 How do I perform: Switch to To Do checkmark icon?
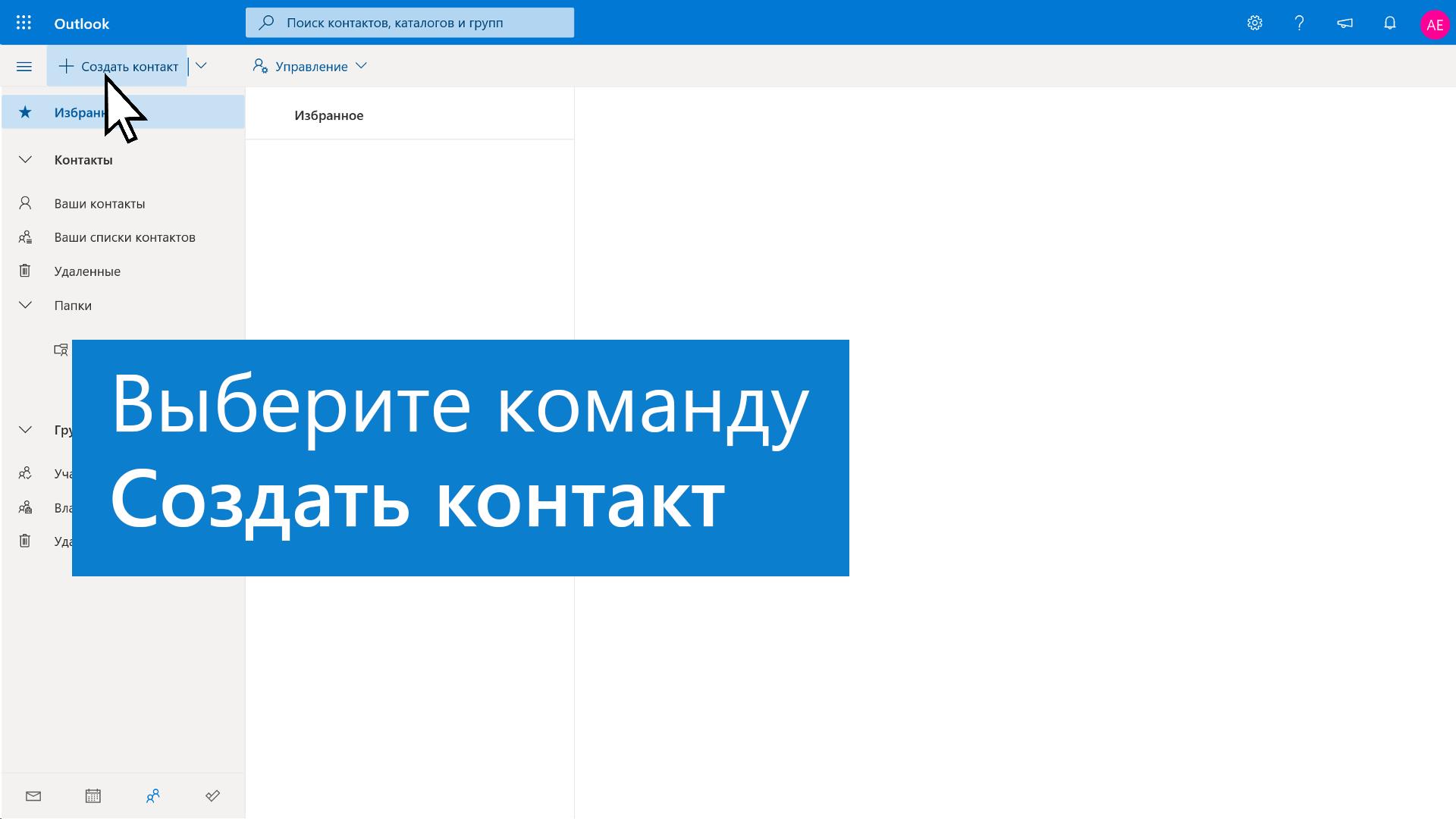212,795
